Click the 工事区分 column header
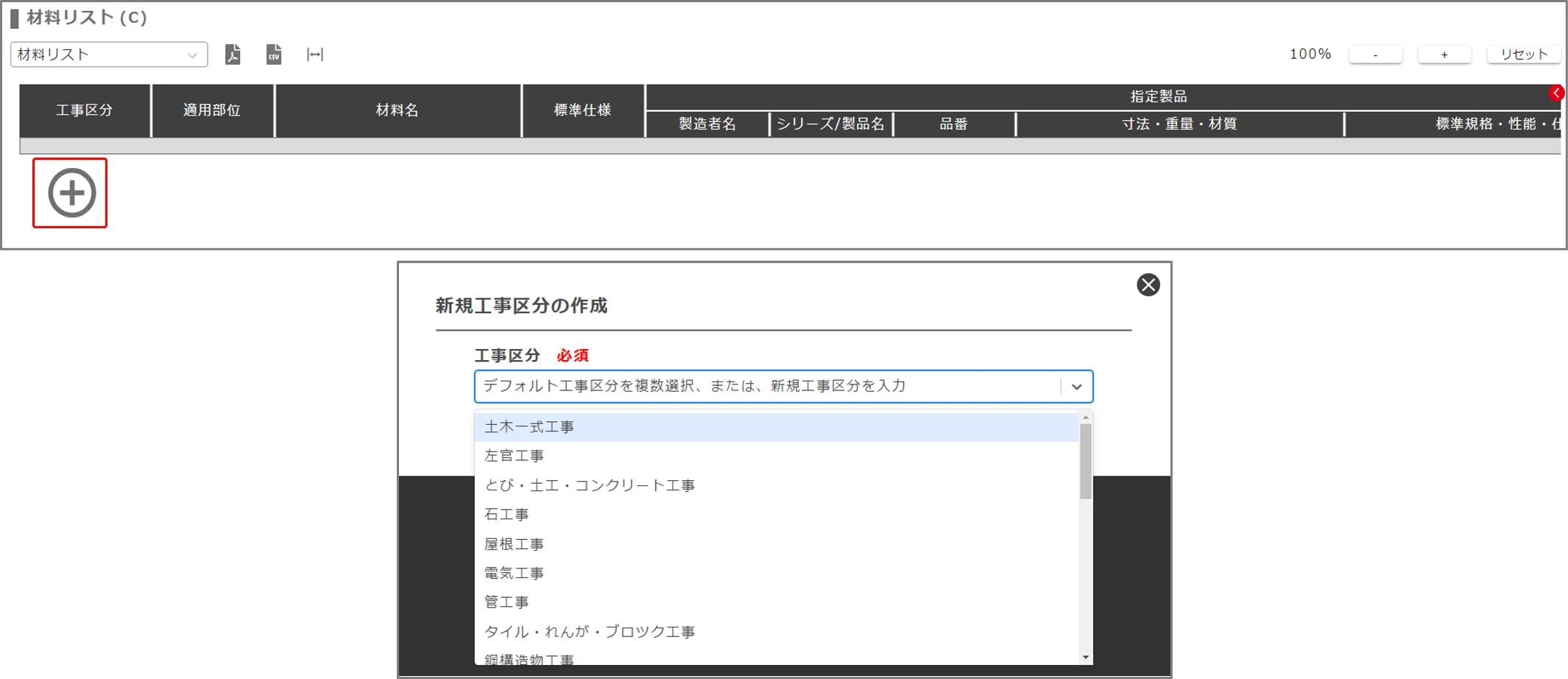The height and width of the screenshot is (679, 1568). point(85,110)
